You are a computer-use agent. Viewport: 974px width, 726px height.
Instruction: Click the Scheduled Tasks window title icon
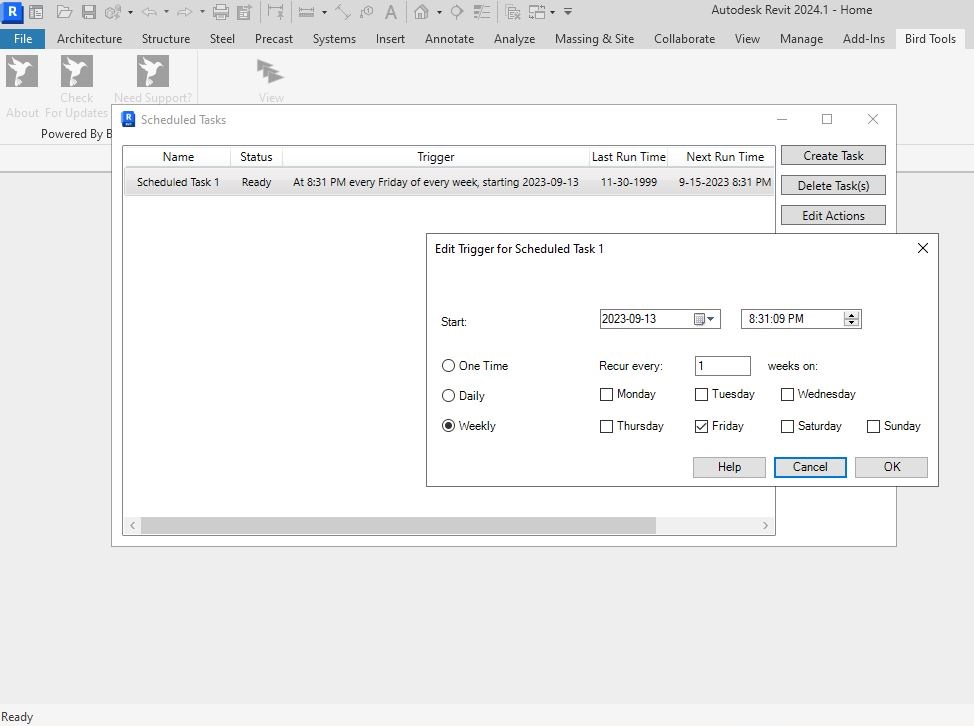point(128,119)
